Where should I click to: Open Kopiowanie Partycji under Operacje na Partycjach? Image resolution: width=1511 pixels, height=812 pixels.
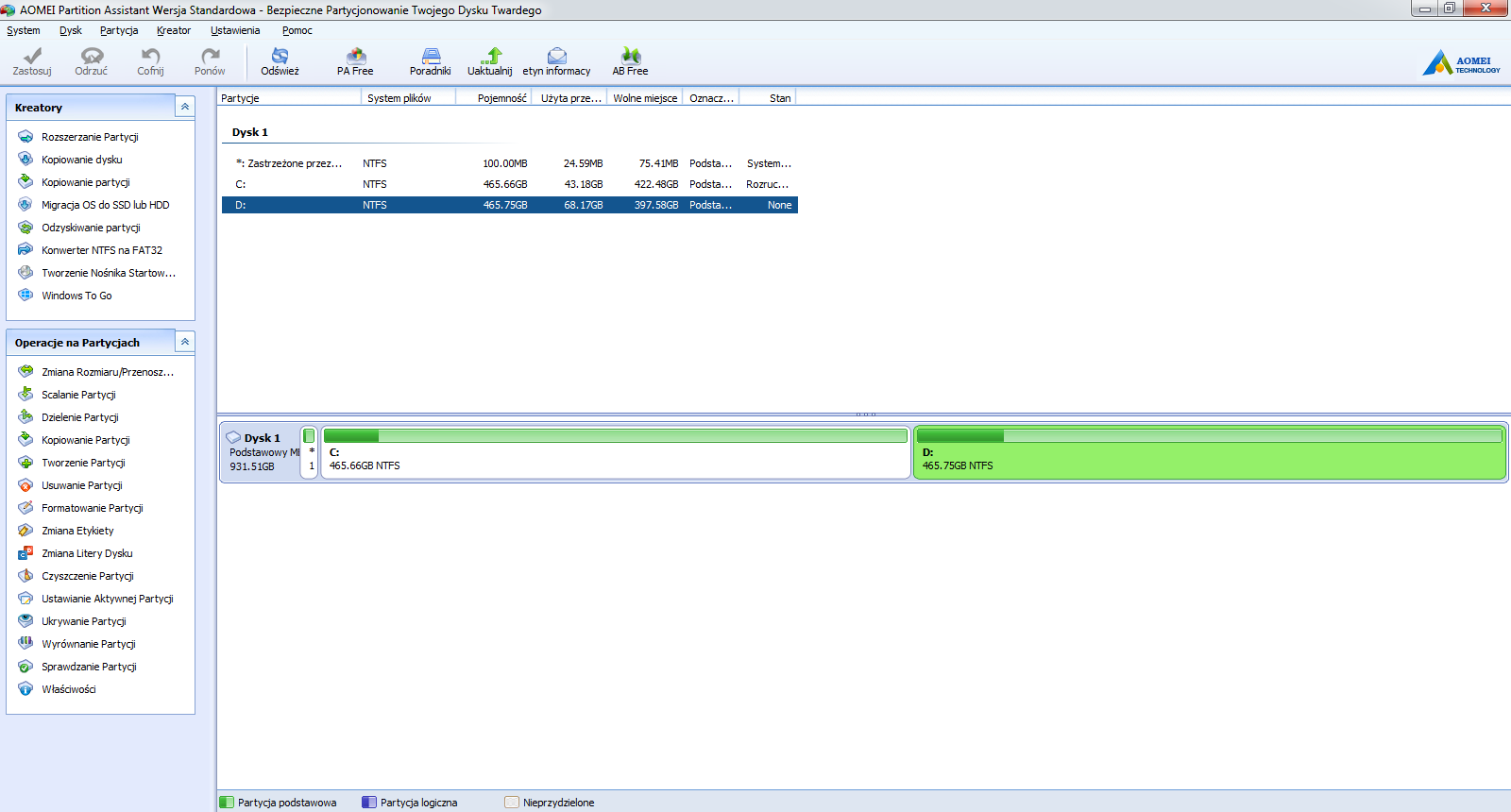(86, 440)
